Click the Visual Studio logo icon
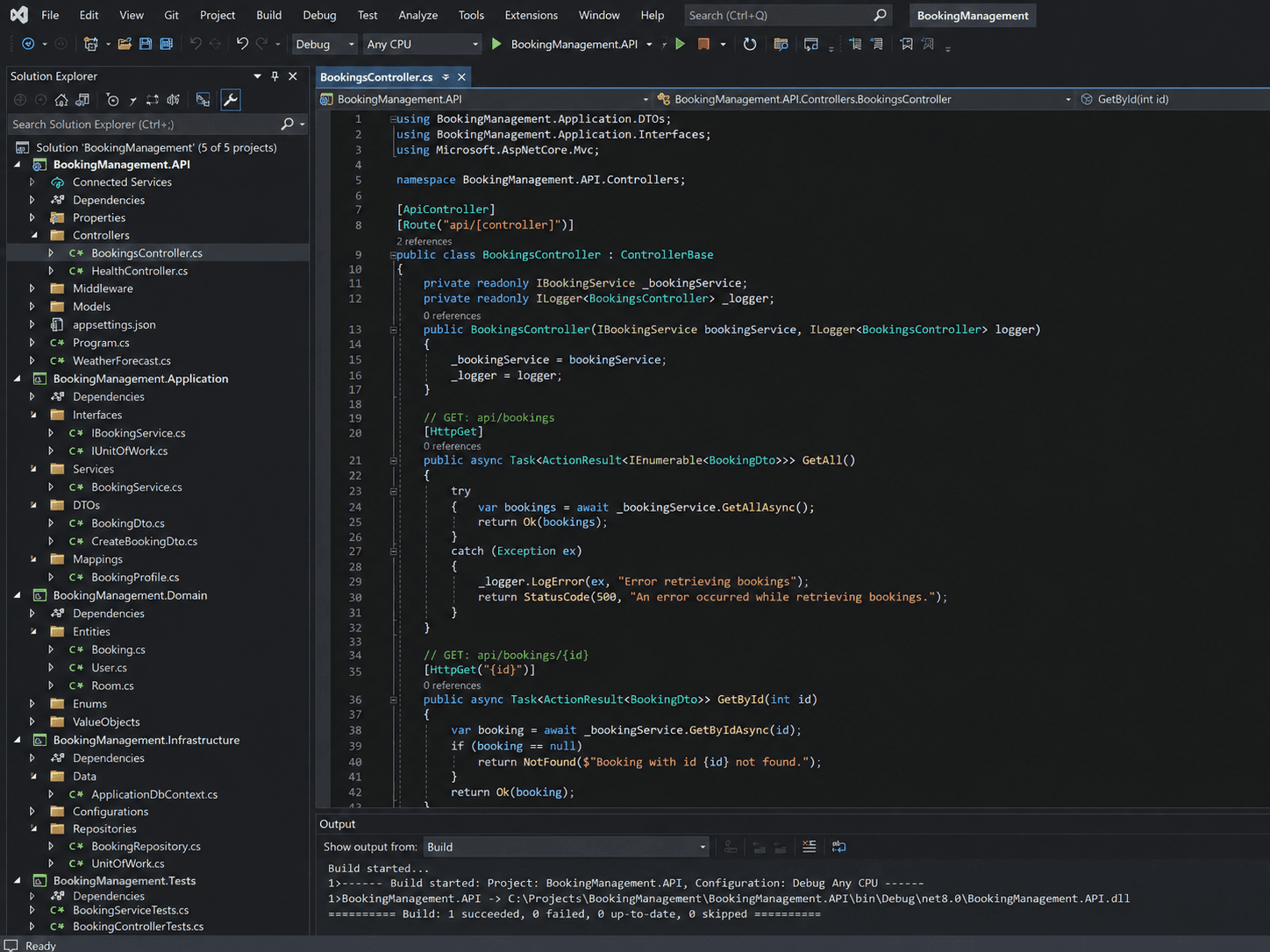 (x=18, y=15)
